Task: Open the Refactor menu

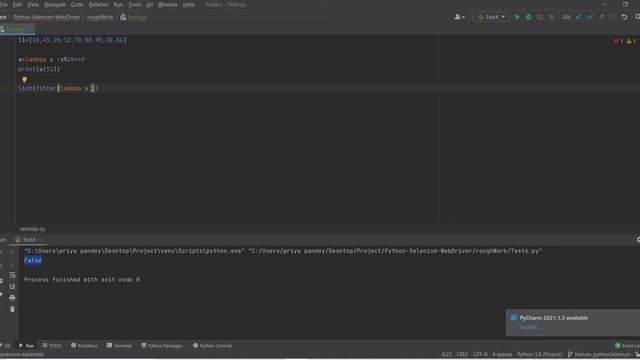Action: click(x=99, y=4)
